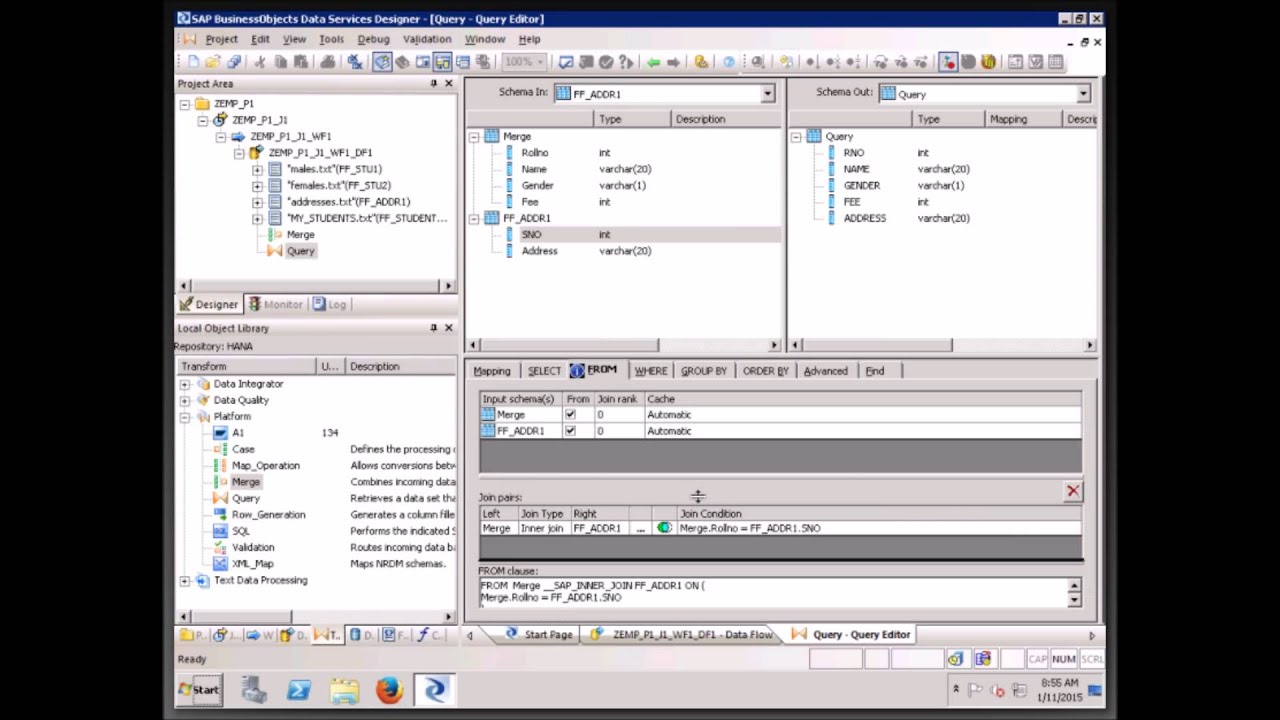Switch to the WHERE tab

click(650, 371)
